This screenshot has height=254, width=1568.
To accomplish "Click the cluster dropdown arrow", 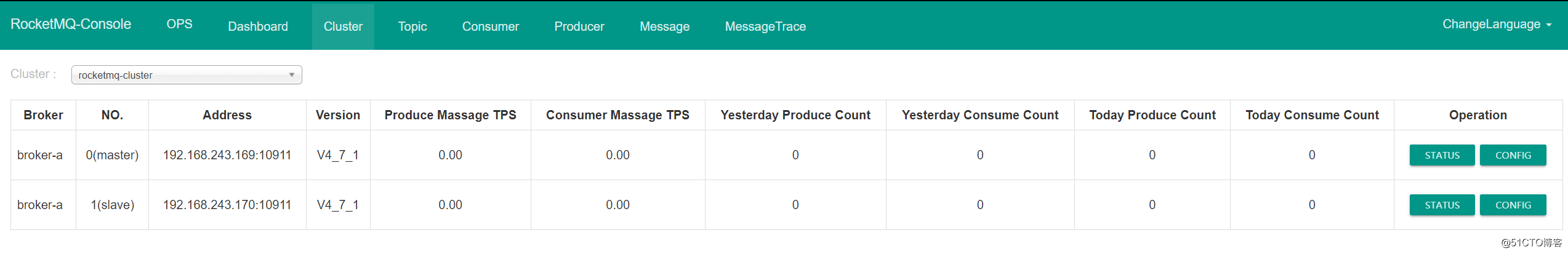I will 292,75.
